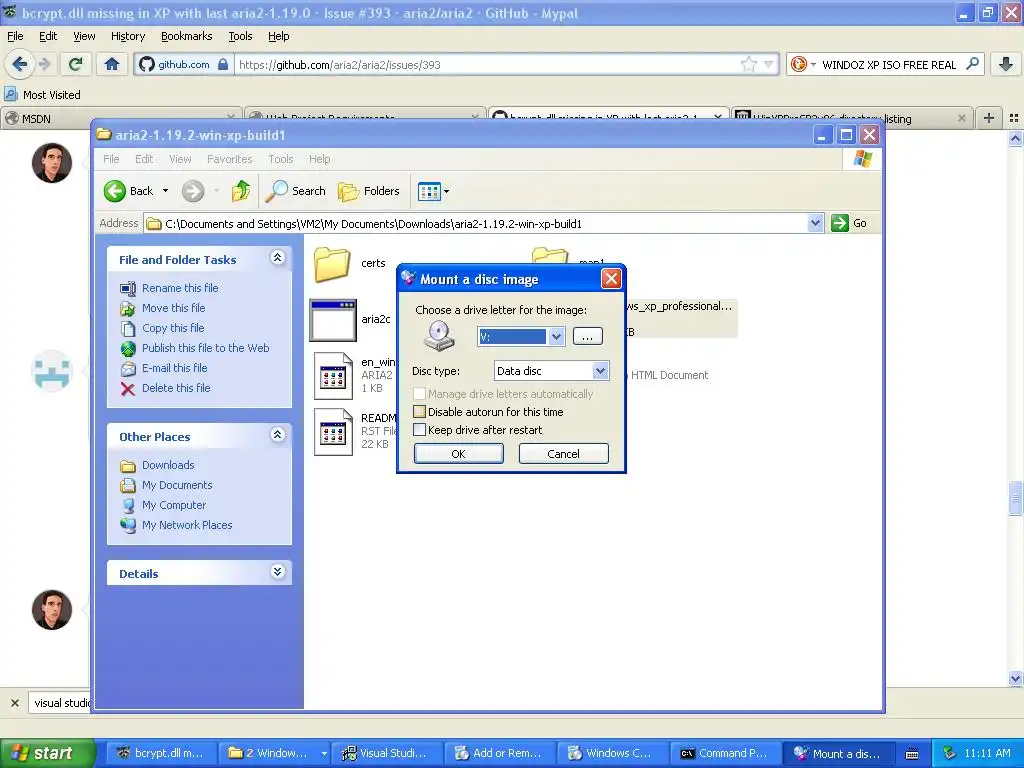Screen dimensions: 1024x768
Task: Open the Downloads arrow icon in the browser toolbar
Action: click(x=1006, y=64)
